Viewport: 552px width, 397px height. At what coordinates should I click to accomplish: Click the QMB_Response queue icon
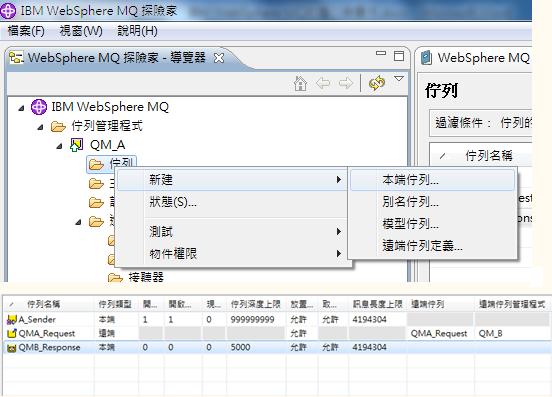pos(12,348)
